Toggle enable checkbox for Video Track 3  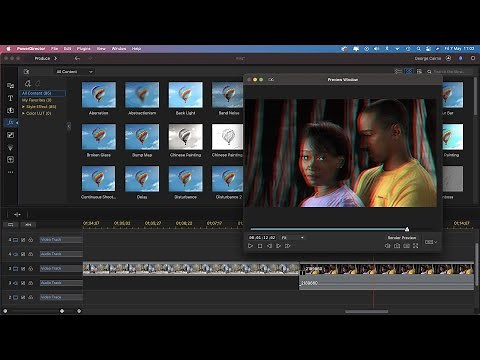[x=23, y=268]
